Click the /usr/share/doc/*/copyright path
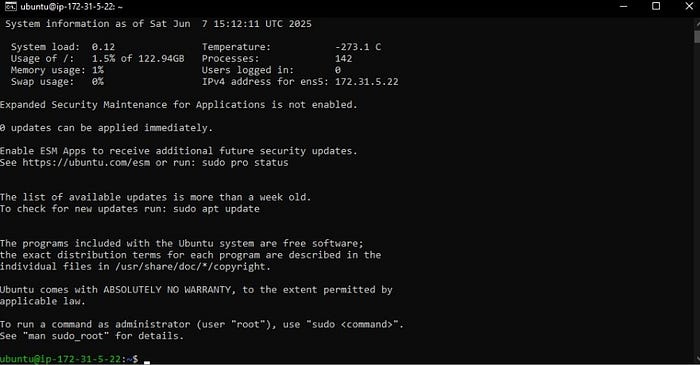Image resolution: width=700 pixels, height=365 pixels. [x=191, y=267]
